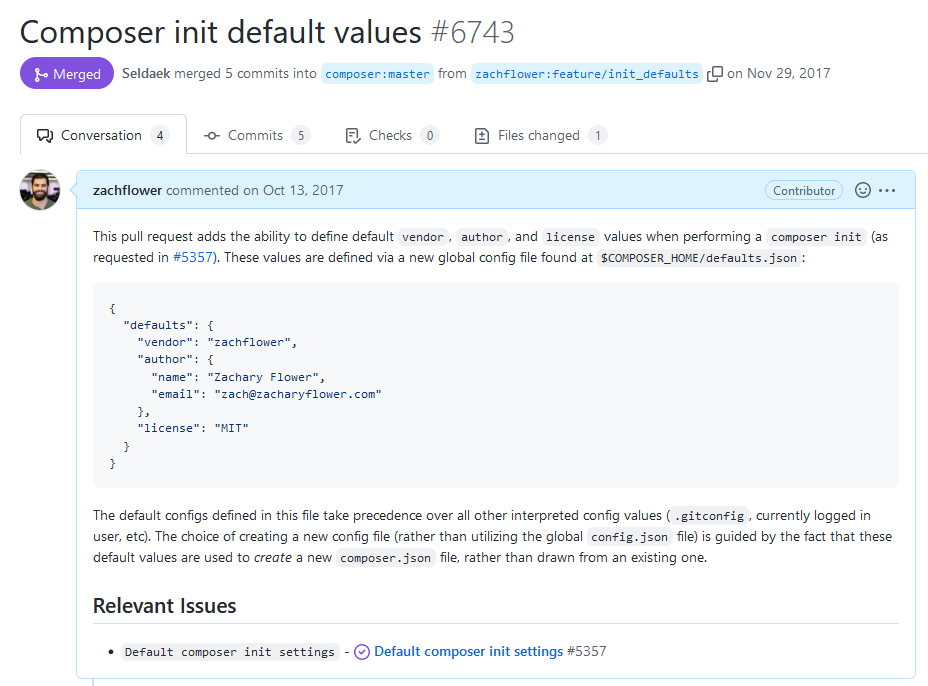Click zachflower's avatar thumbnail
Viewport: 928px width, 686px height.
40,190
